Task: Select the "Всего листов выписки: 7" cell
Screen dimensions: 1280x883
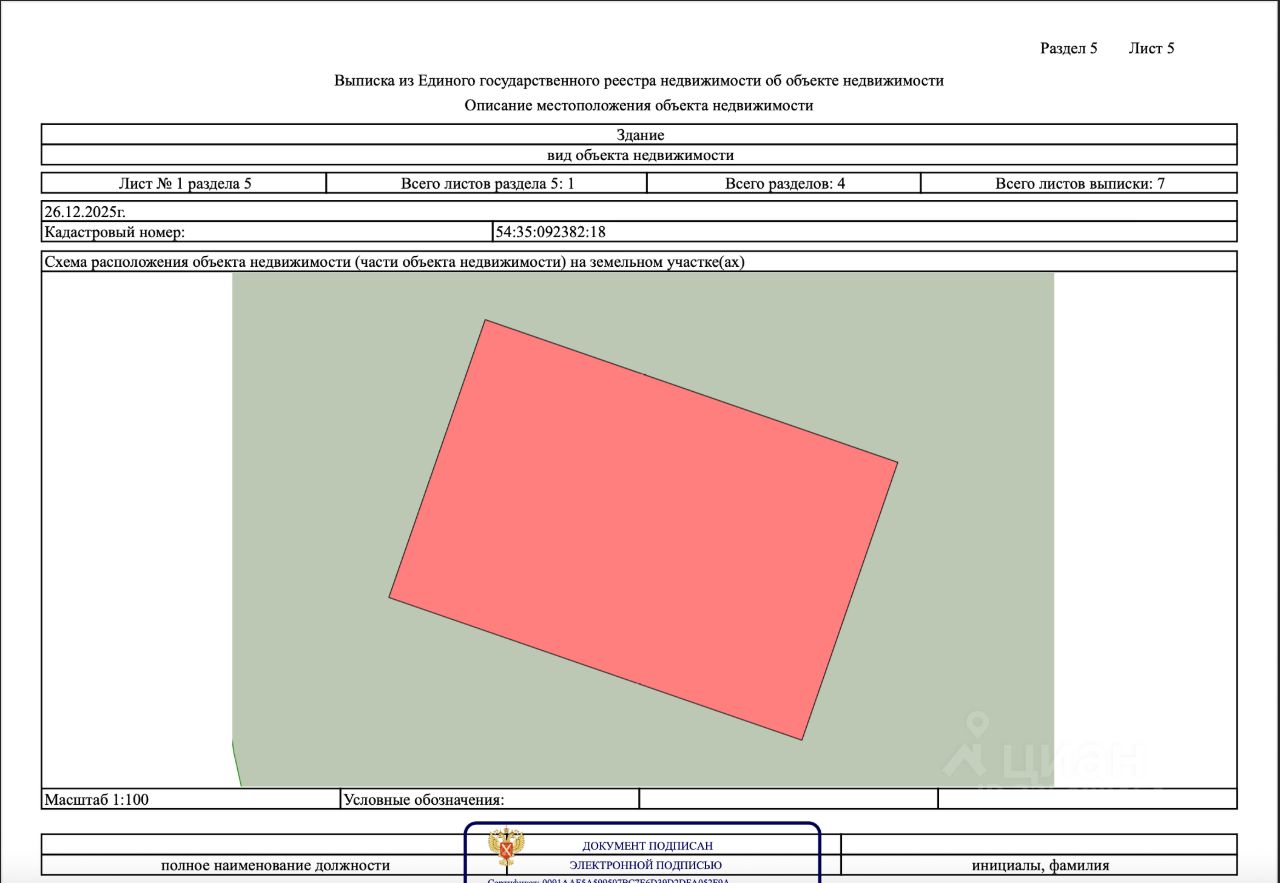Action: (x=1080, y=183)
